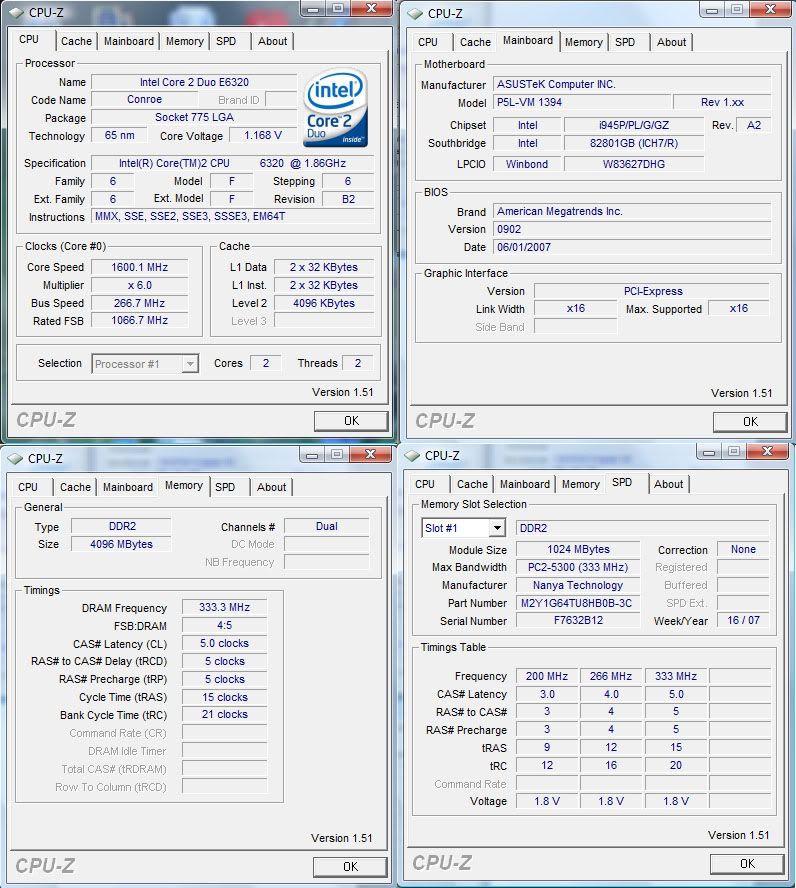Viewport: 796px width, 888px height.
Task: Click Part Number 'M2Y1G64TU8HB0B-3C'
Action: click(578, 603)
